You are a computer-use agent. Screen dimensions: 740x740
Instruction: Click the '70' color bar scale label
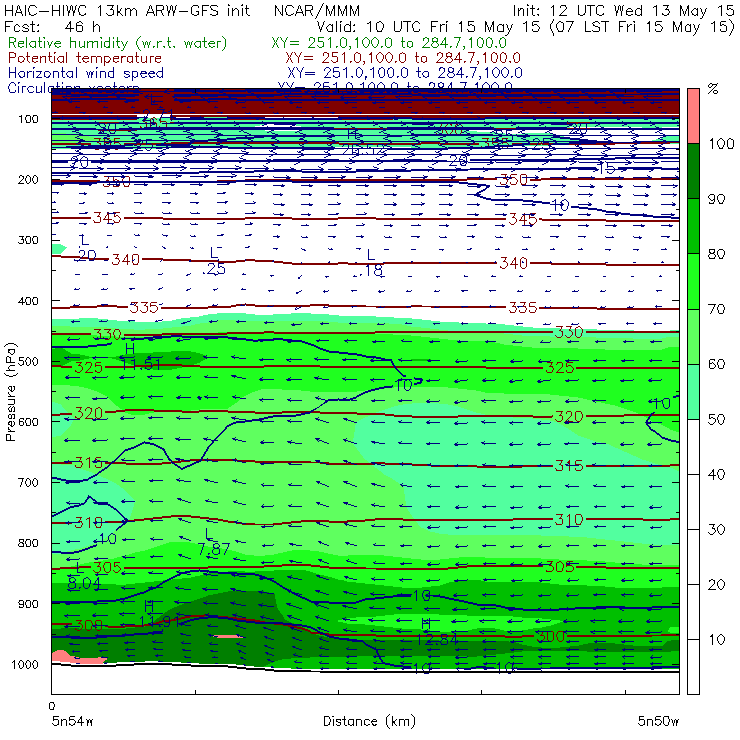[716, 309]
